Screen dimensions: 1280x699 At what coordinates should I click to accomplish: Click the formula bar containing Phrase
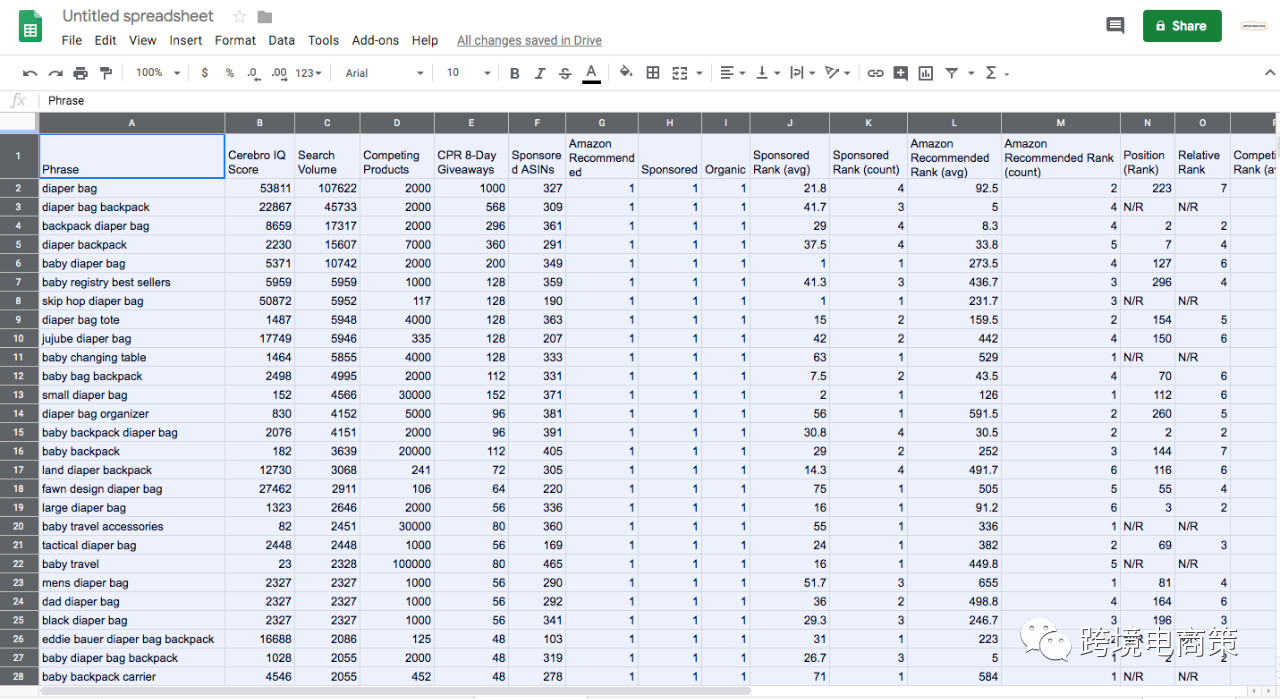tap(660, 100)
